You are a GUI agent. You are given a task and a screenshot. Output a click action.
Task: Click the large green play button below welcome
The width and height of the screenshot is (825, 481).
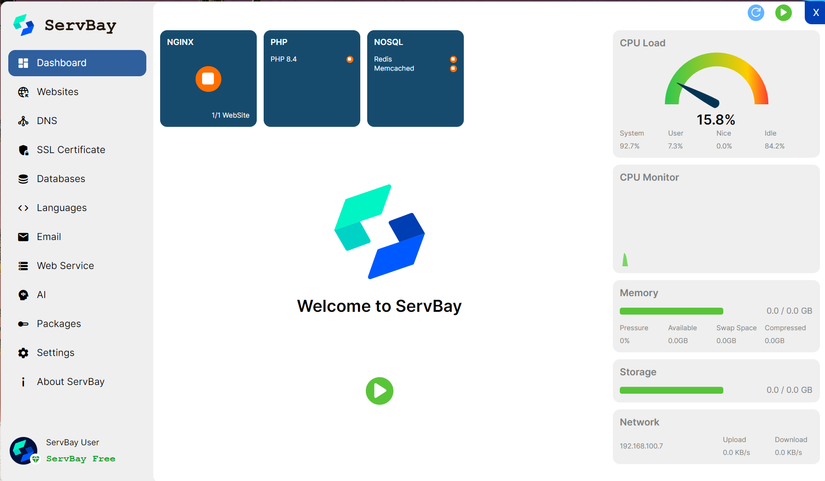(379, 391)
